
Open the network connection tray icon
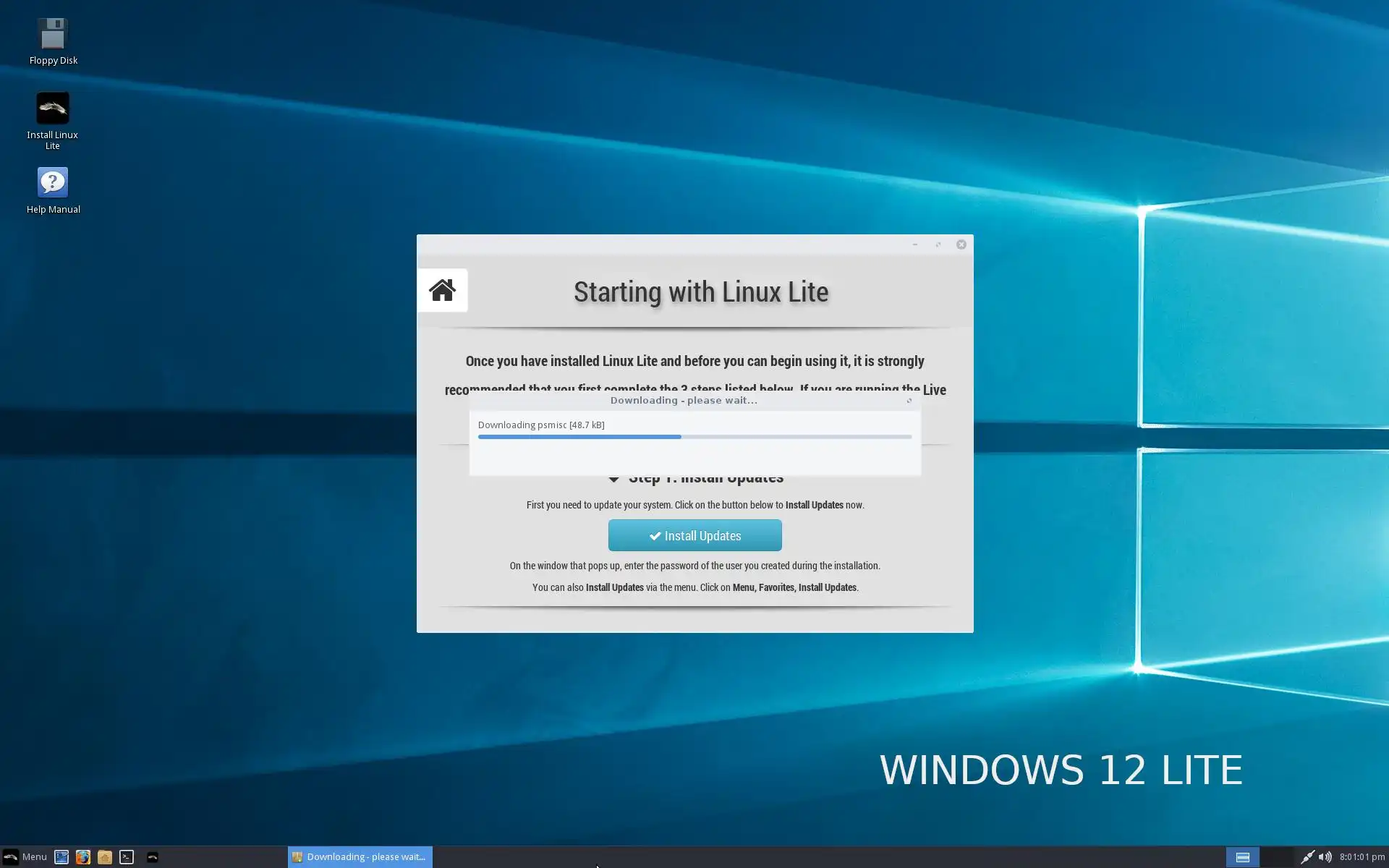point(1307,857)
